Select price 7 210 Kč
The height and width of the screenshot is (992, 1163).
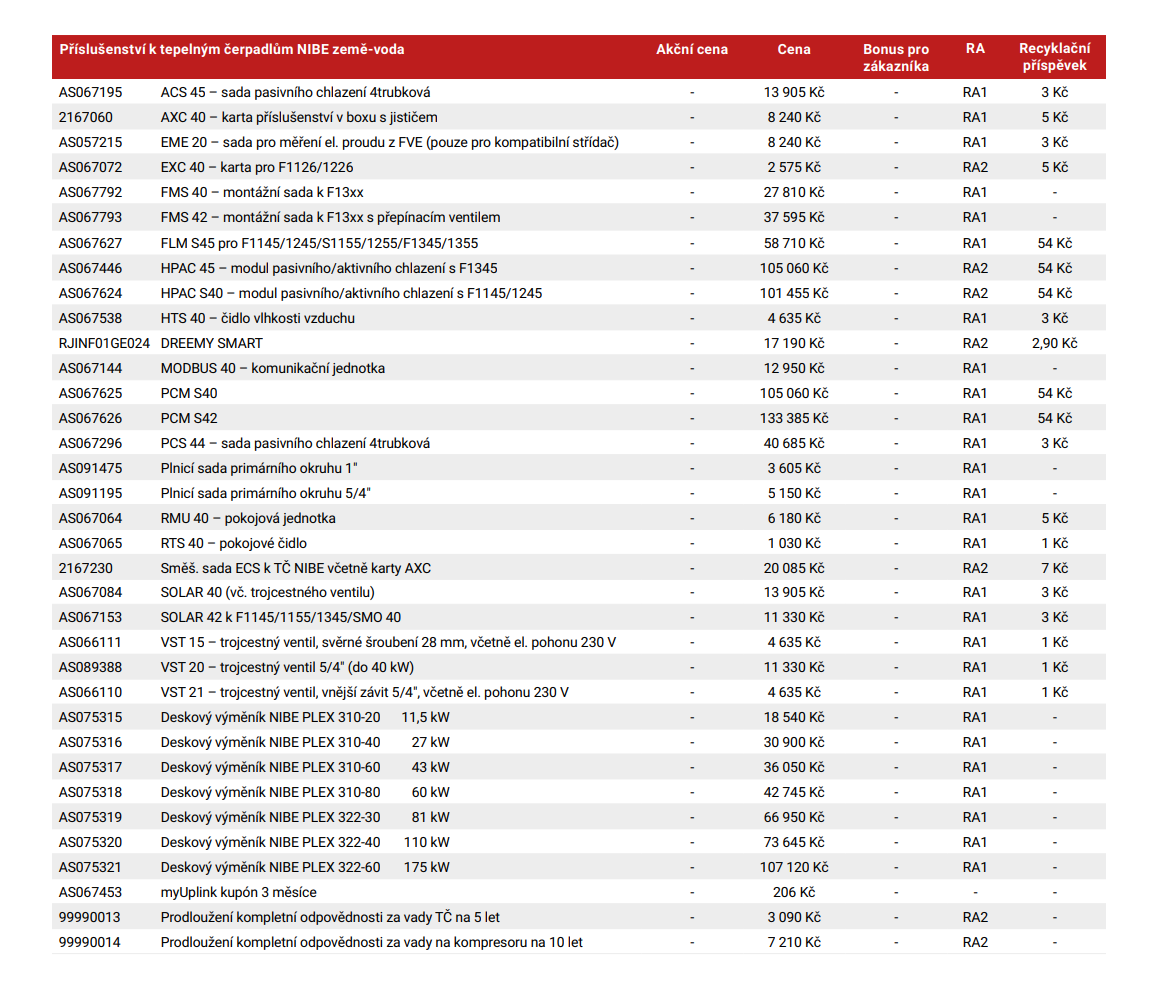(x=794, y=943)
